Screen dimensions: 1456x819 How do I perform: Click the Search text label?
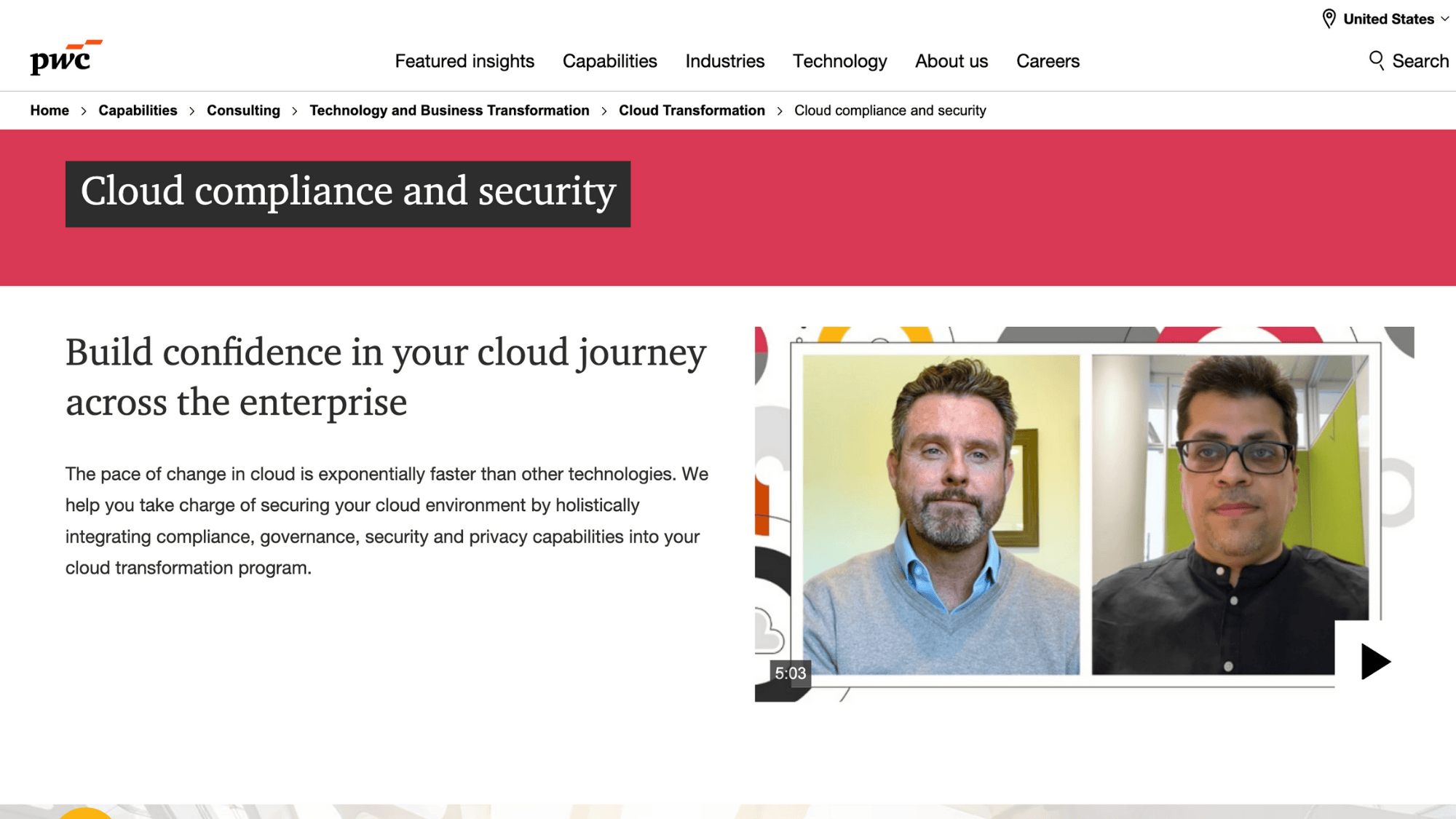click(1420, 61)
